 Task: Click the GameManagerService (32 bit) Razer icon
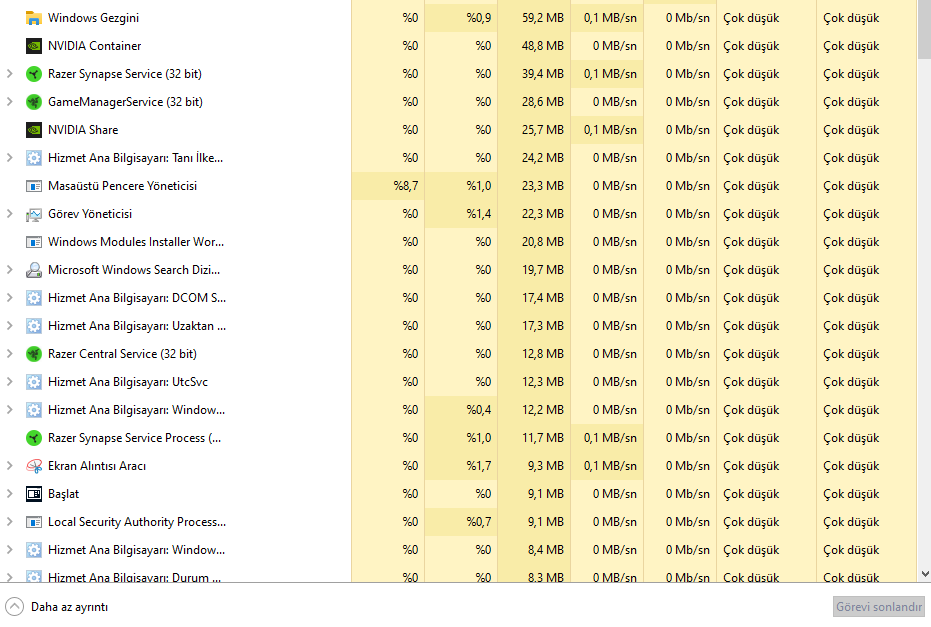click(34, 102)
